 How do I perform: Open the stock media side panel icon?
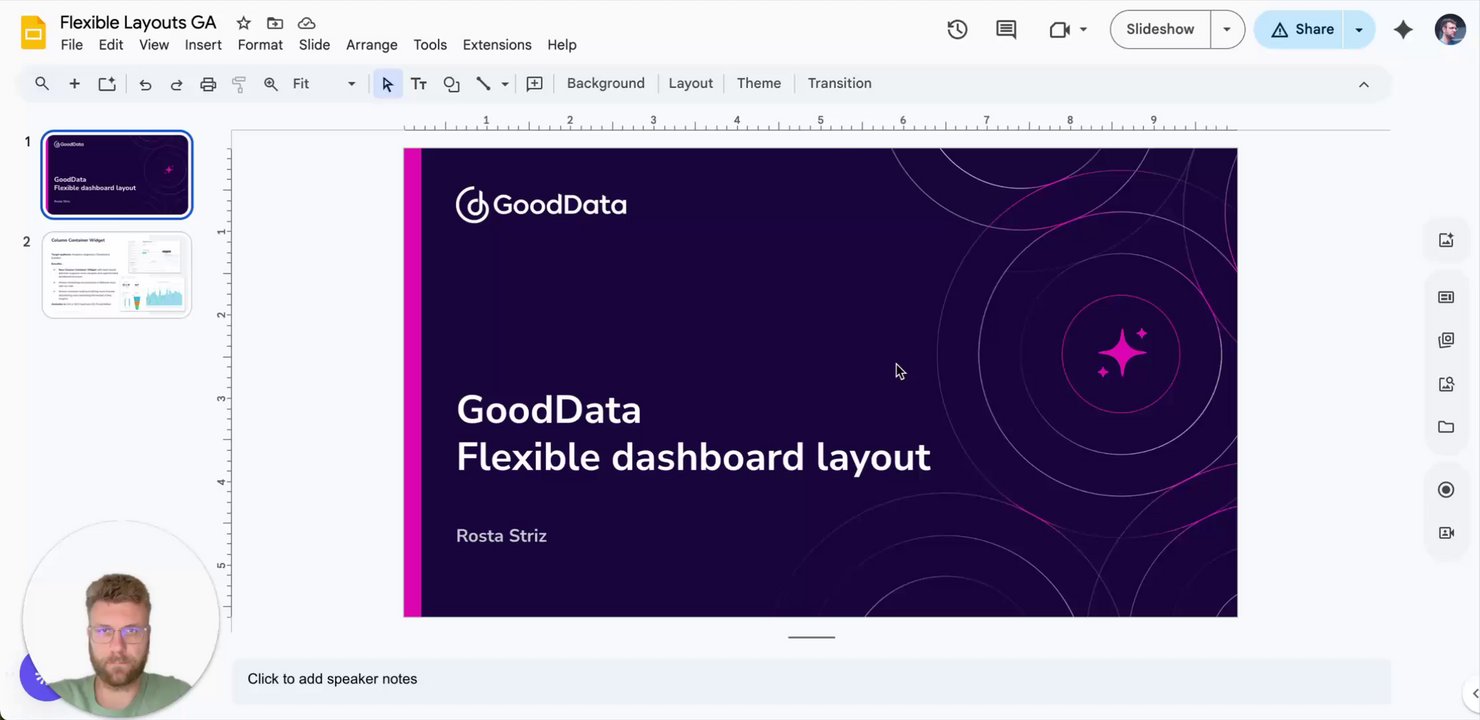1446,340
